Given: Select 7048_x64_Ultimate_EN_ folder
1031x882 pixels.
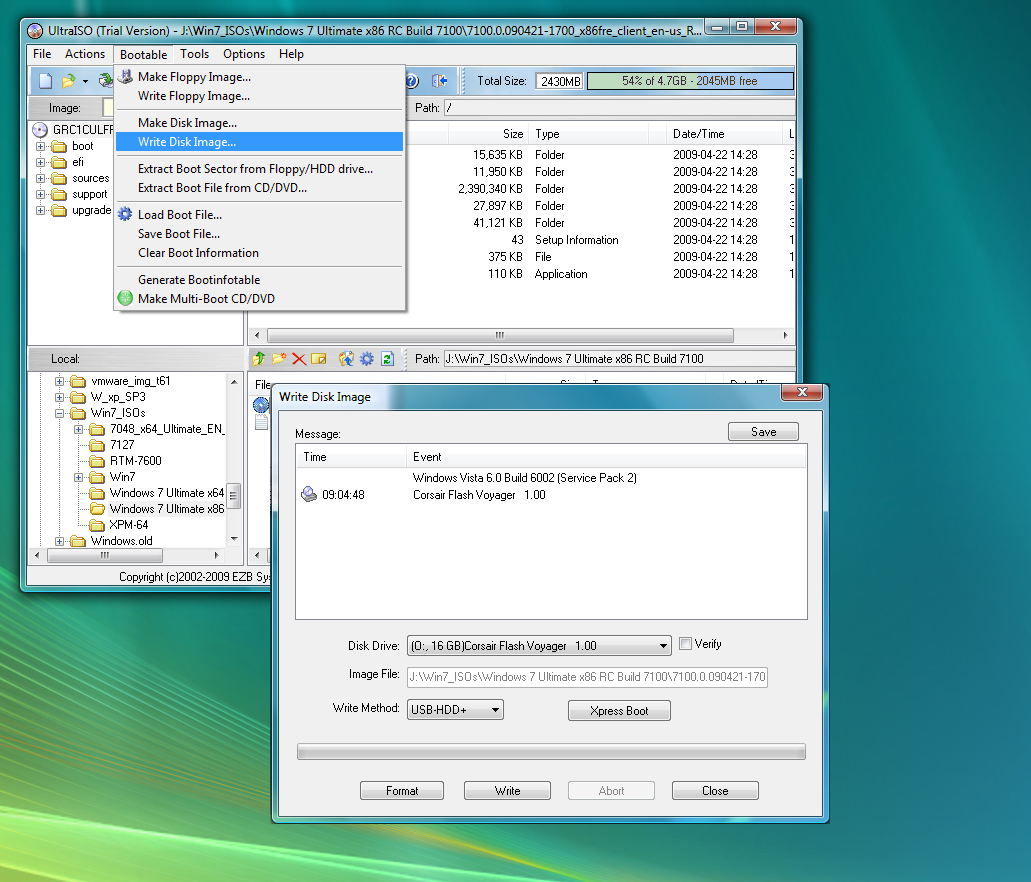Looking at the screenshot, I should pos(167,429).
